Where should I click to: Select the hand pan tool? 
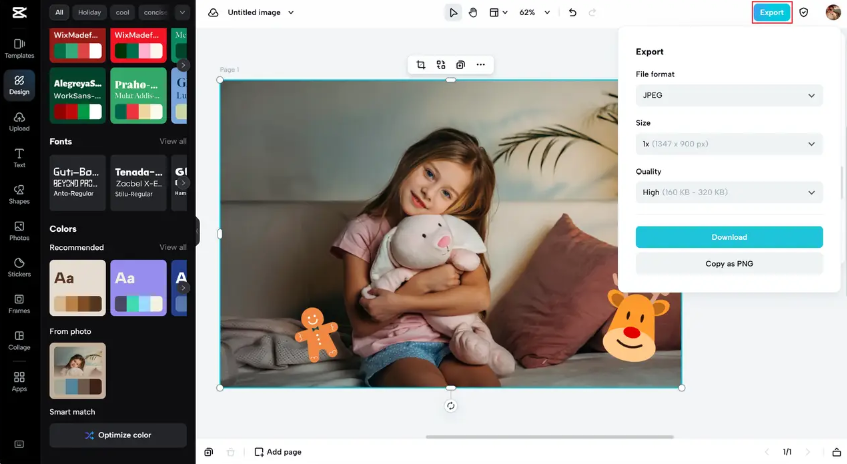tap(473, 12)
